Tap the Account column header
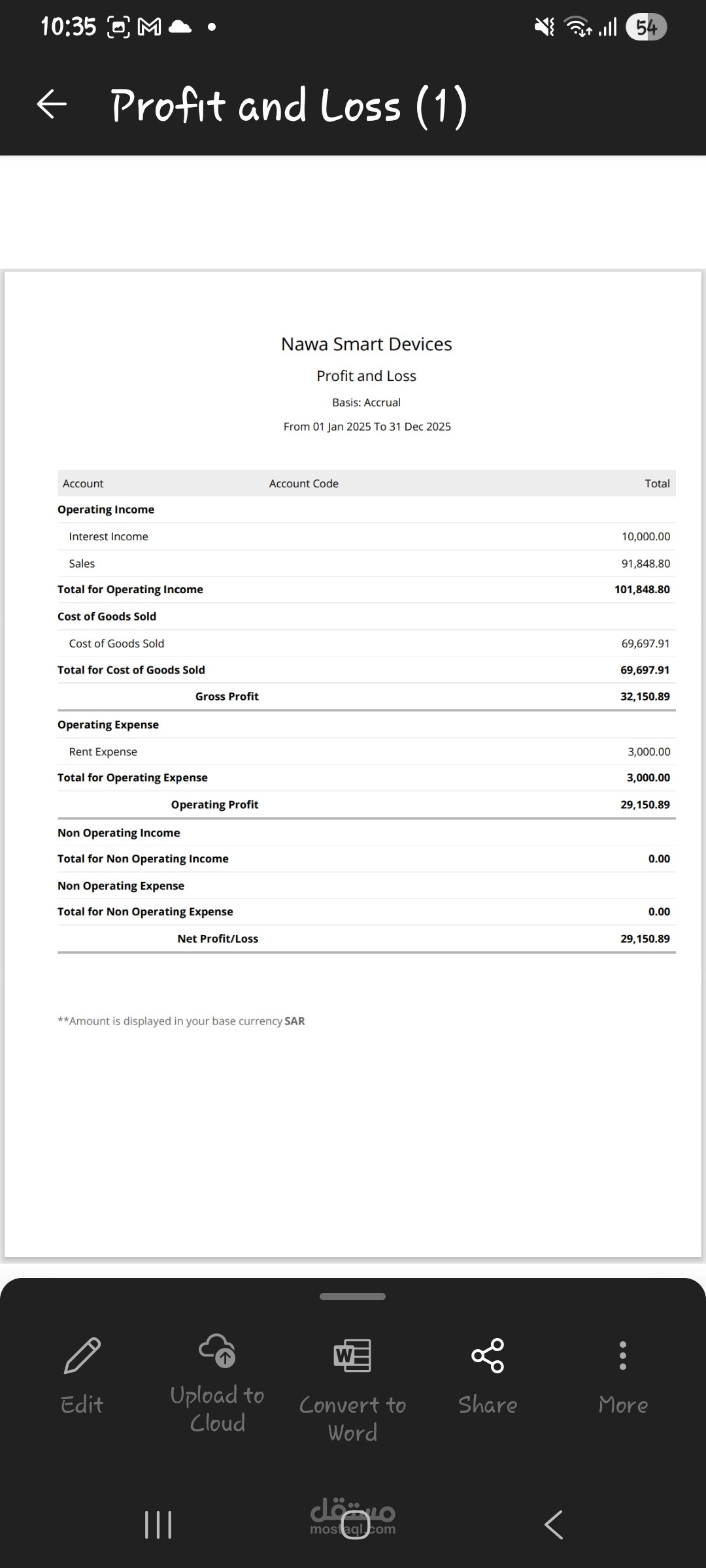 (83, 483)
